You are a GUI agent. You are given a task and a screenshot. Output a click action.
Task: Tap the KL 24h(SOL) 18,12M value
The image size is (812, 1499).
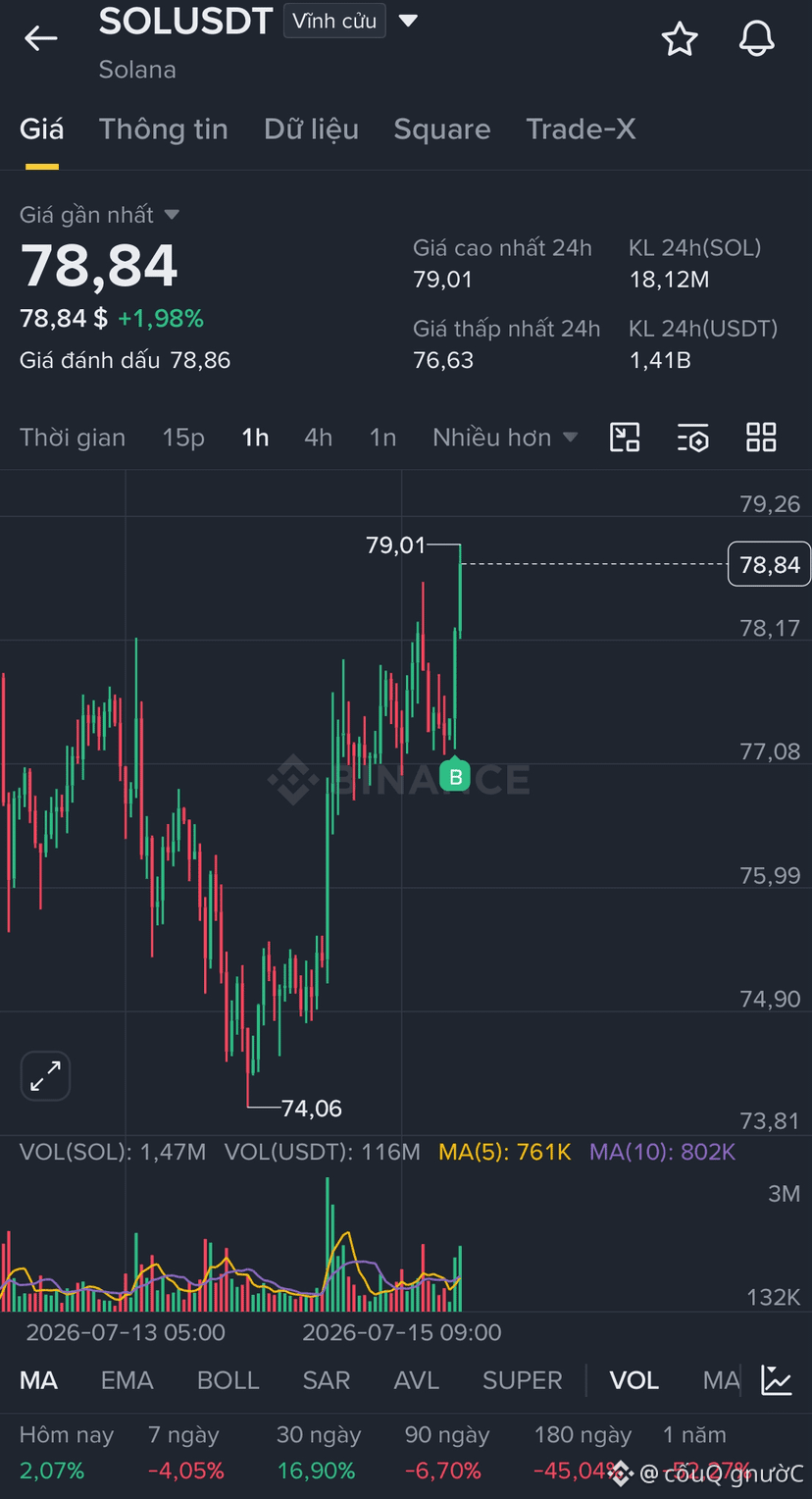pyautogui.click(x=669, y=280)
